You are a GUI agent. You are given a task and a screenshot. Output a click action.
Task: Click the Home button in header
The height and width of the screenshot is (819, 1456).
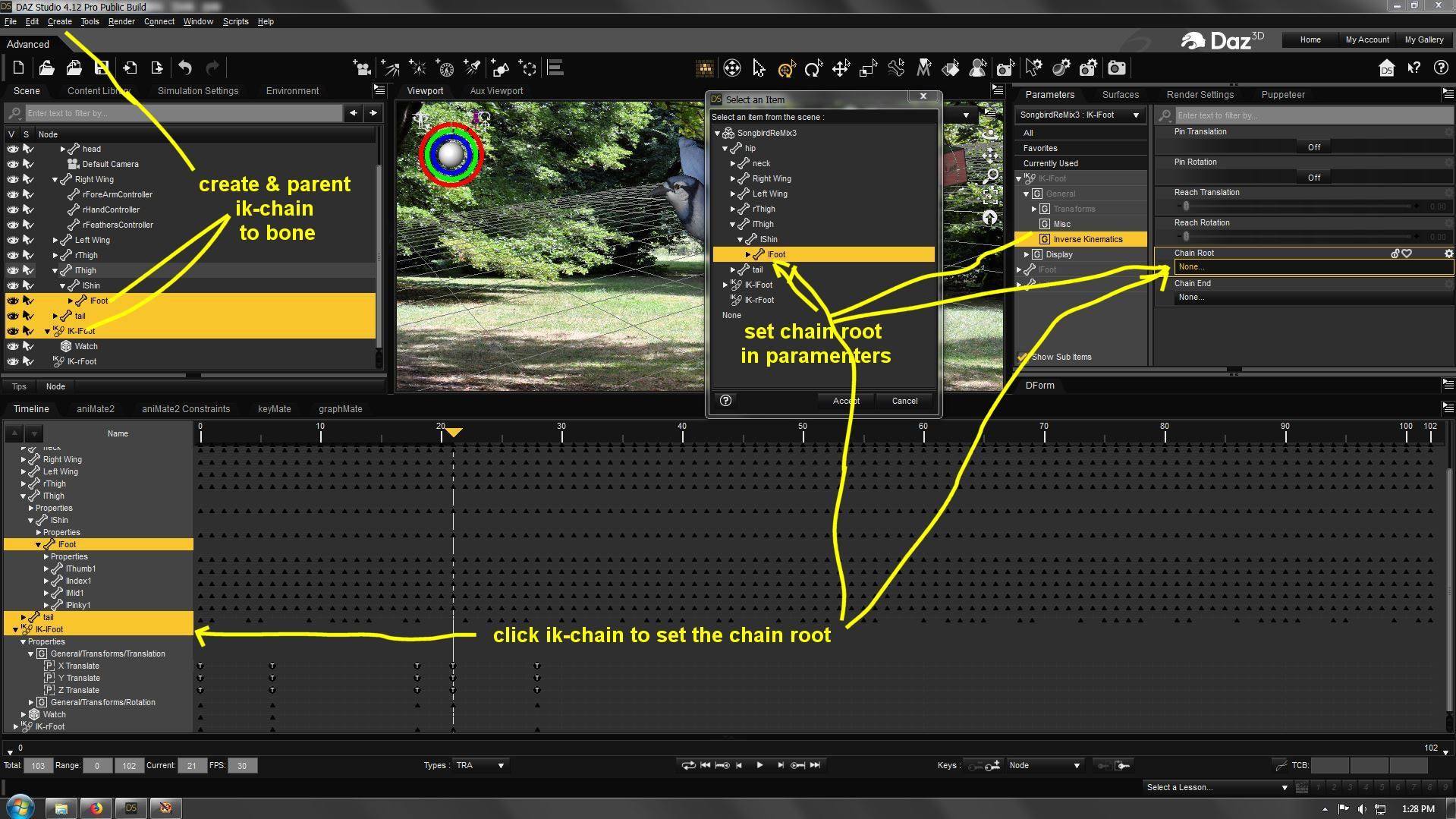click(x=1310, y=39)
